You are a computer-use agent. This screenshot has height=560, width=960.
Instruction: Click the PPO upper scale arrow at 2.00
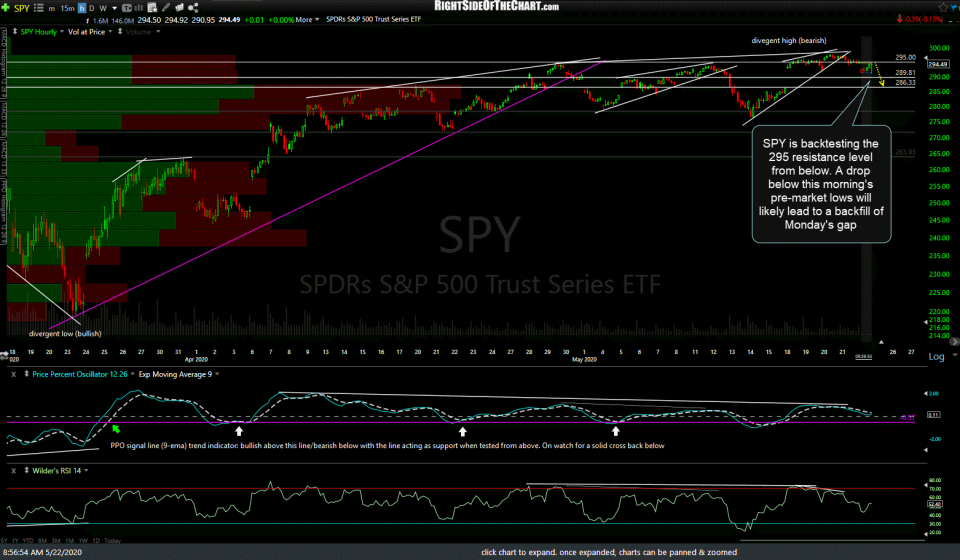[926, 394]
